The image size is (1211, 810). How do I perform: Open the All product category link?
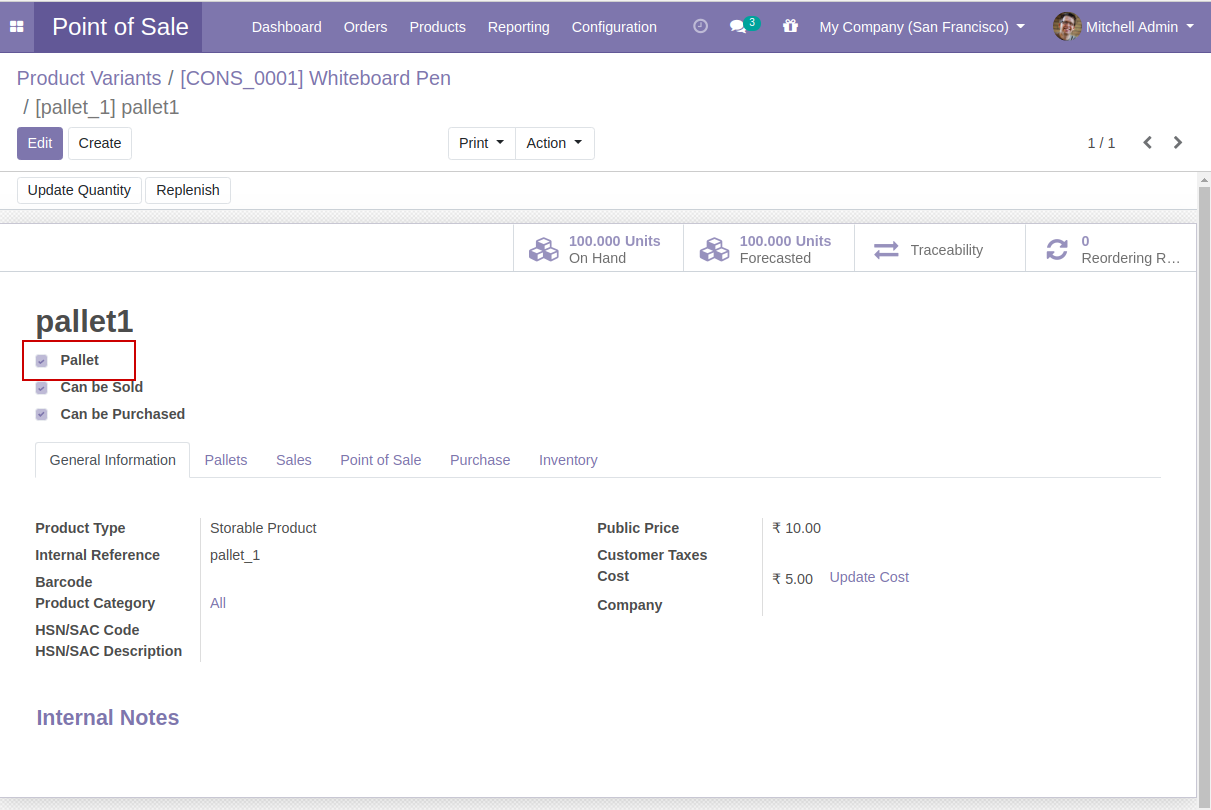218,603
